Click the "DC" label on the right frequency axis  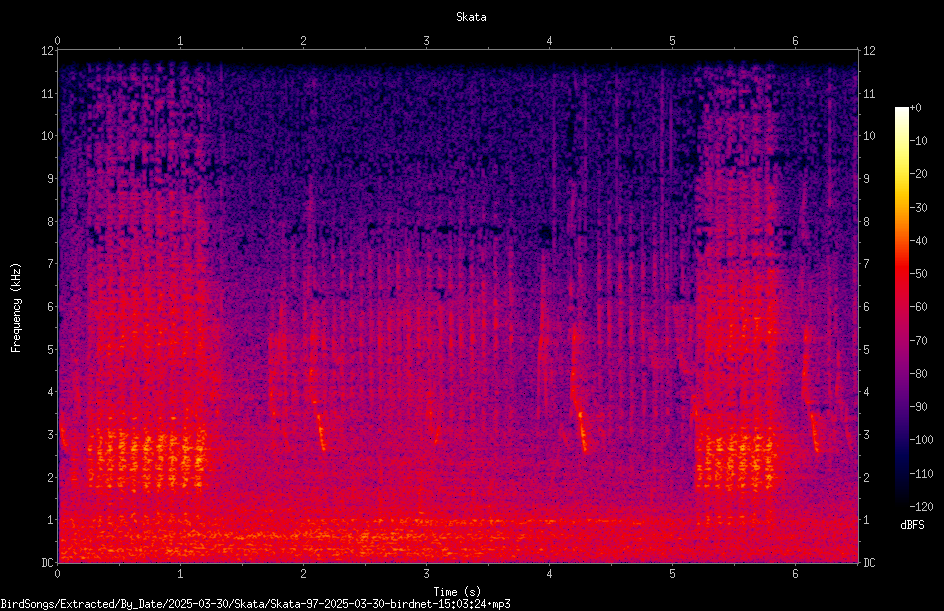[869, 563]
